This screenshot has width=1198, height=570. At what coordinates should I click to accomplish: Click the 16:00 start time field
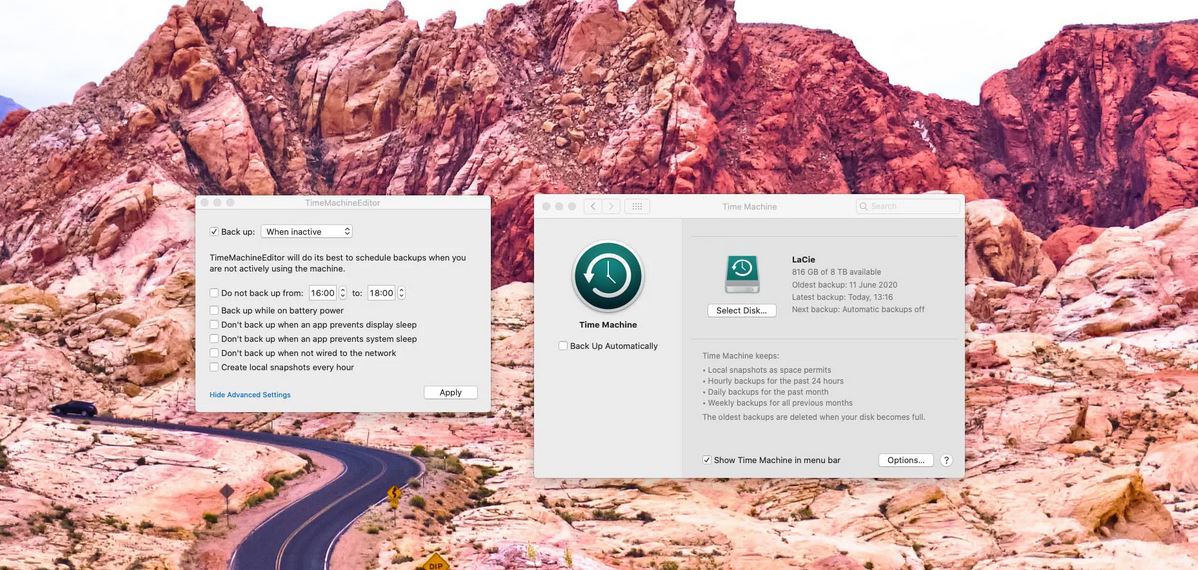coord(322,293)
